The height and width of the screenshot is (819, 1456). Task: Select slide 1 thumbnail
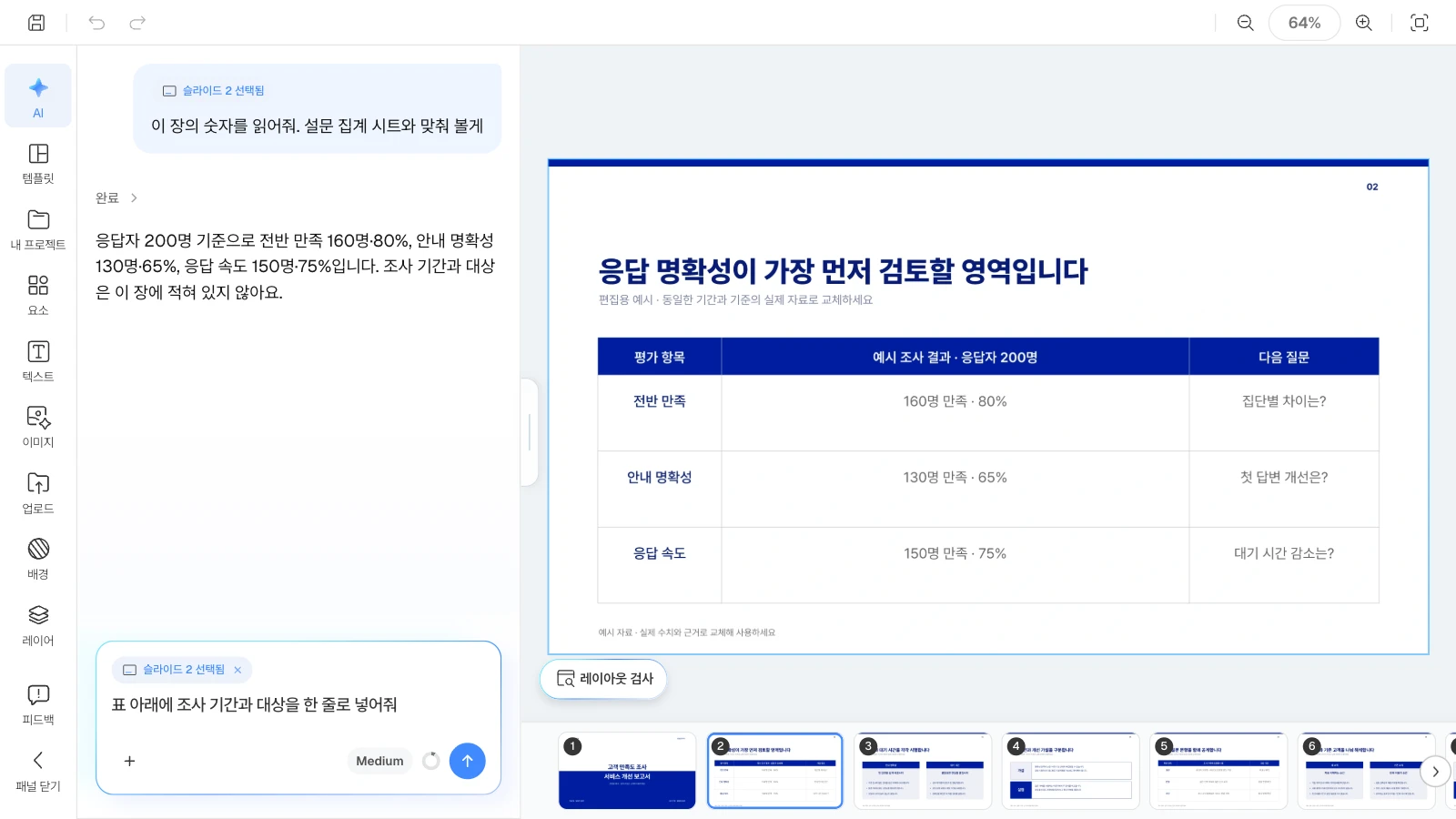pos(627,771)
